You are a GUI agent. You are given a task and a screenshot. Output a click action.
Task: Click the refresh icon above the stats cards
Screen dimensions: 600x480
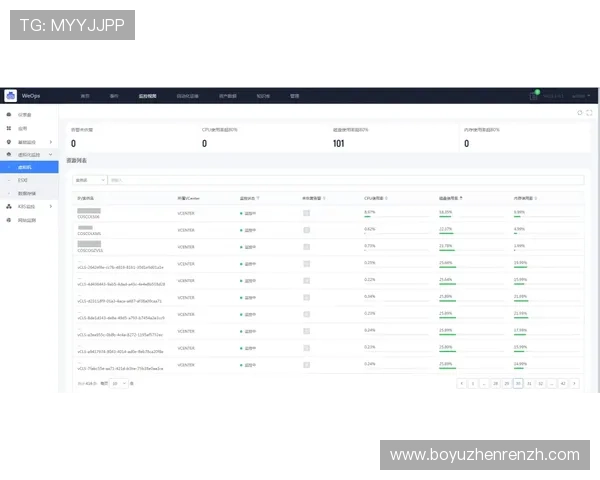coord(579,112)
